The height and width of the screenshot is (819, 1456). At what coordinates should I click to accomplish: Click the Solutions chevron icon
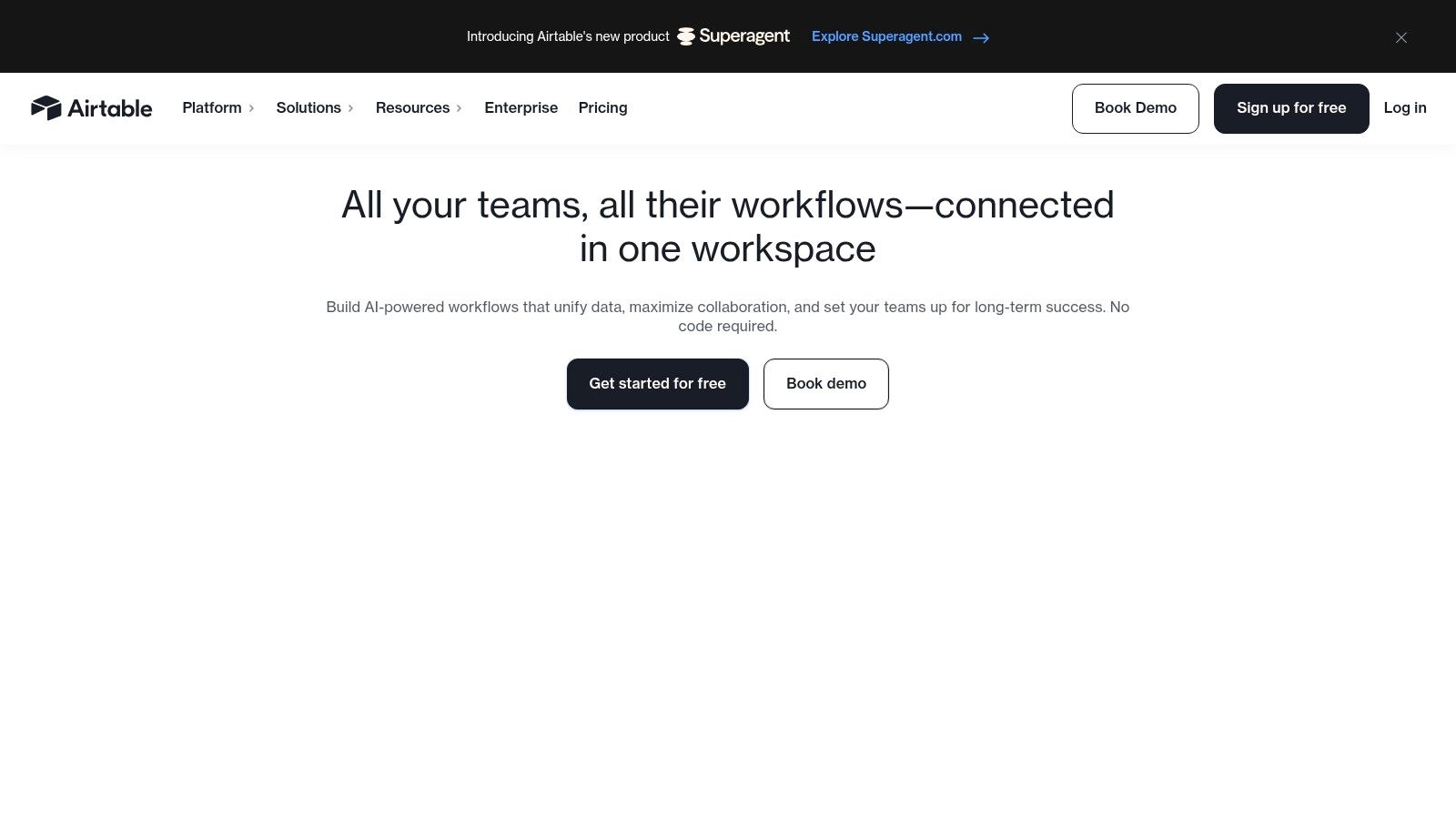tap(350, 108)
